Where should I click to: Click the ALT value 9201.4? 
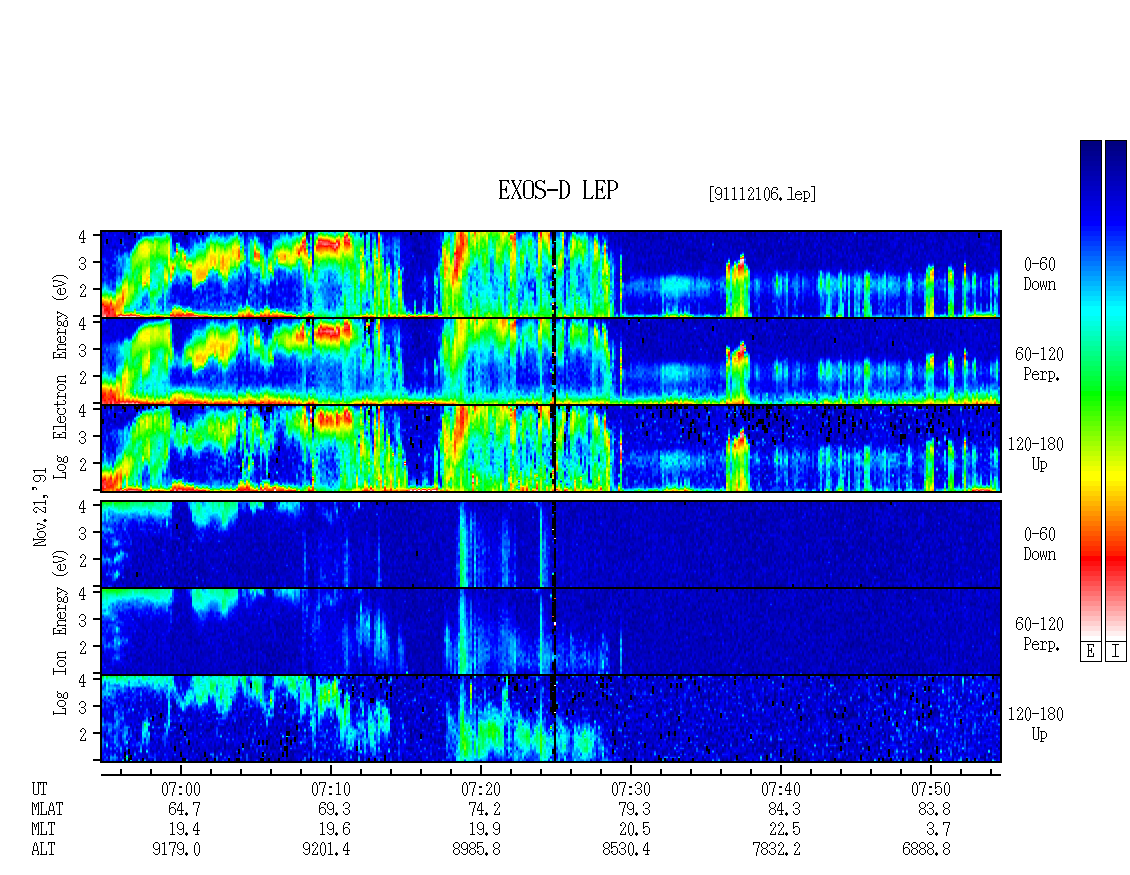click(x=326, y=850)
